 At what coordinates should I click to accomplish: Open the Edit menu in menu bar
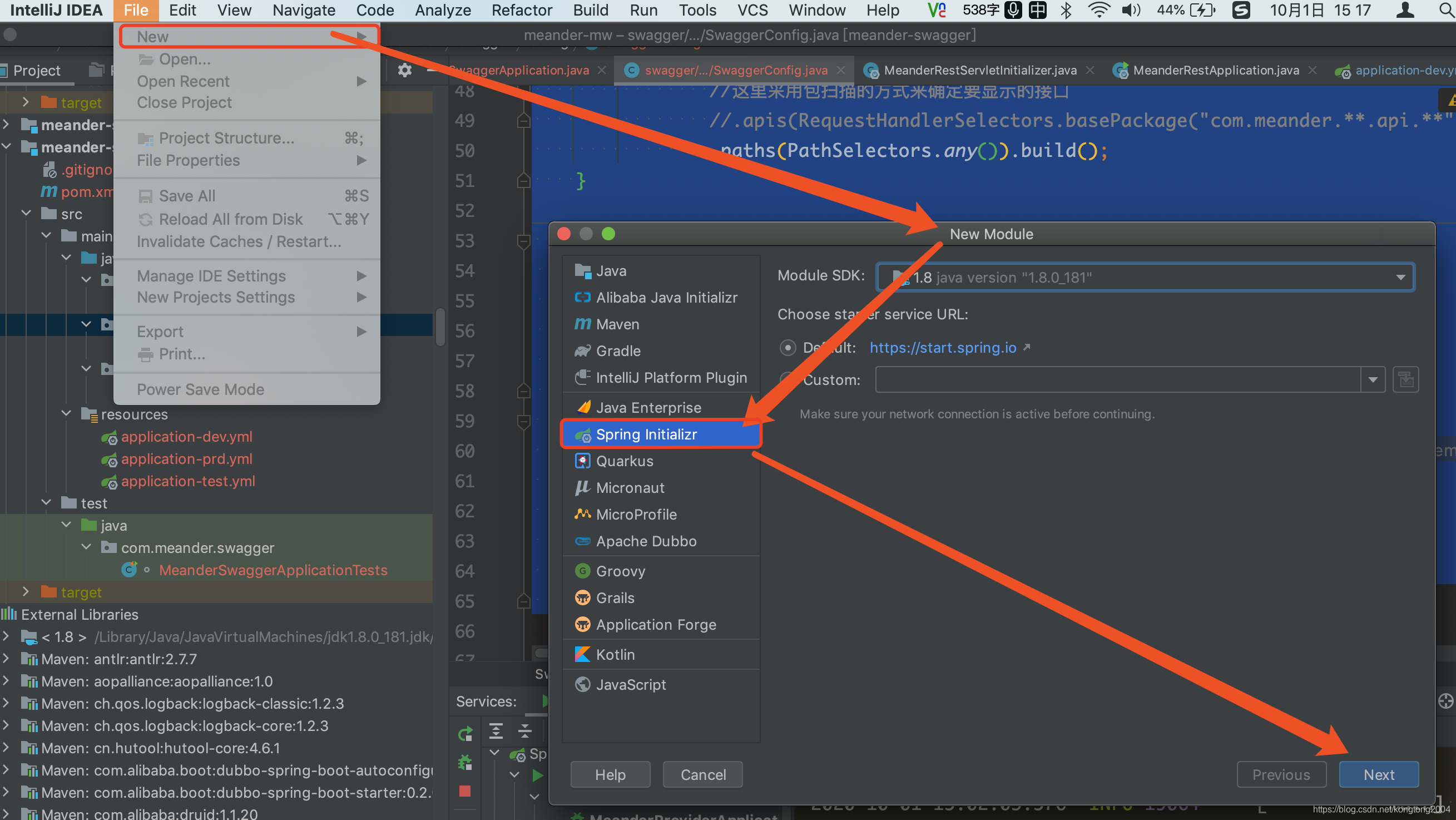[x=182, y=10]
